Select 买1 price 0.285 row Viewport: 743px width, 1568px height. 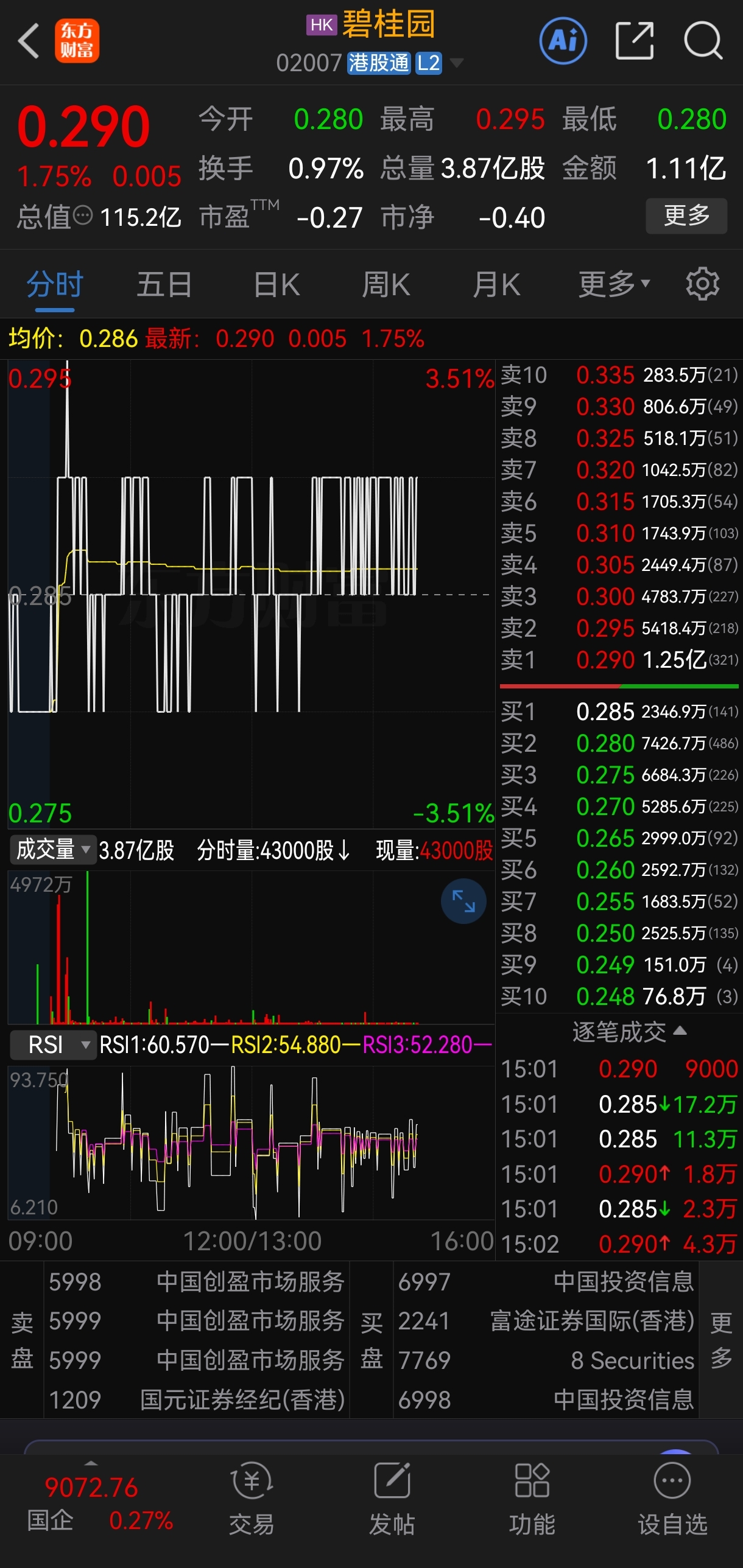tap(619, 712)
